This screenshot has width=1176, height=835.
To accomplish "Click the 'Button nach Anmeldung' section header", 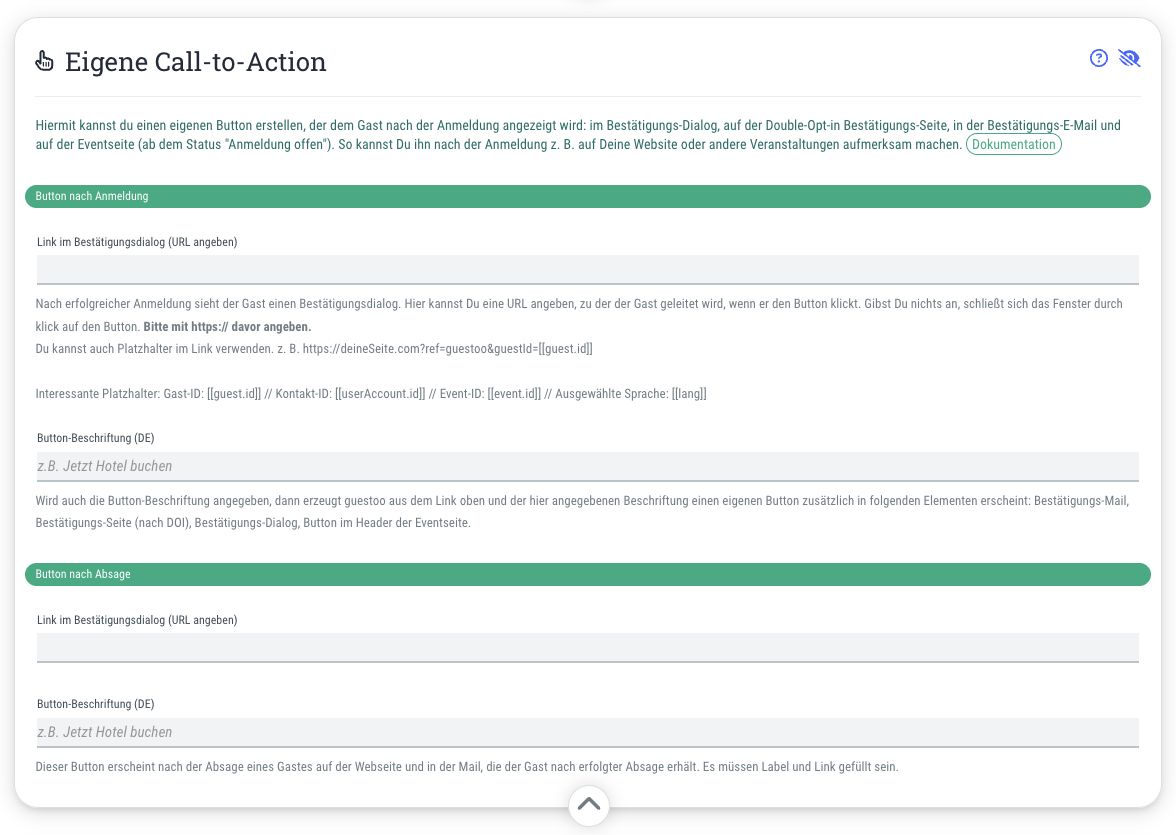I will pyautogui.click(x=588, y=197).
